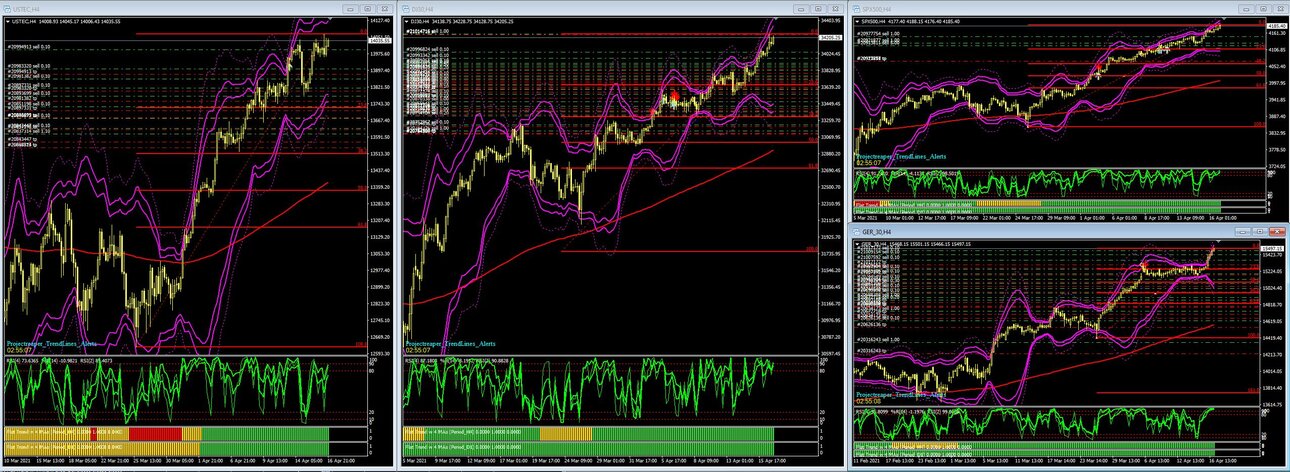Image resolution: width=1290 pixels, height=472 pixels.
Task: Click the 02:55:07 candle timer in DJ30 chart
Action: (x=420, y=351)
